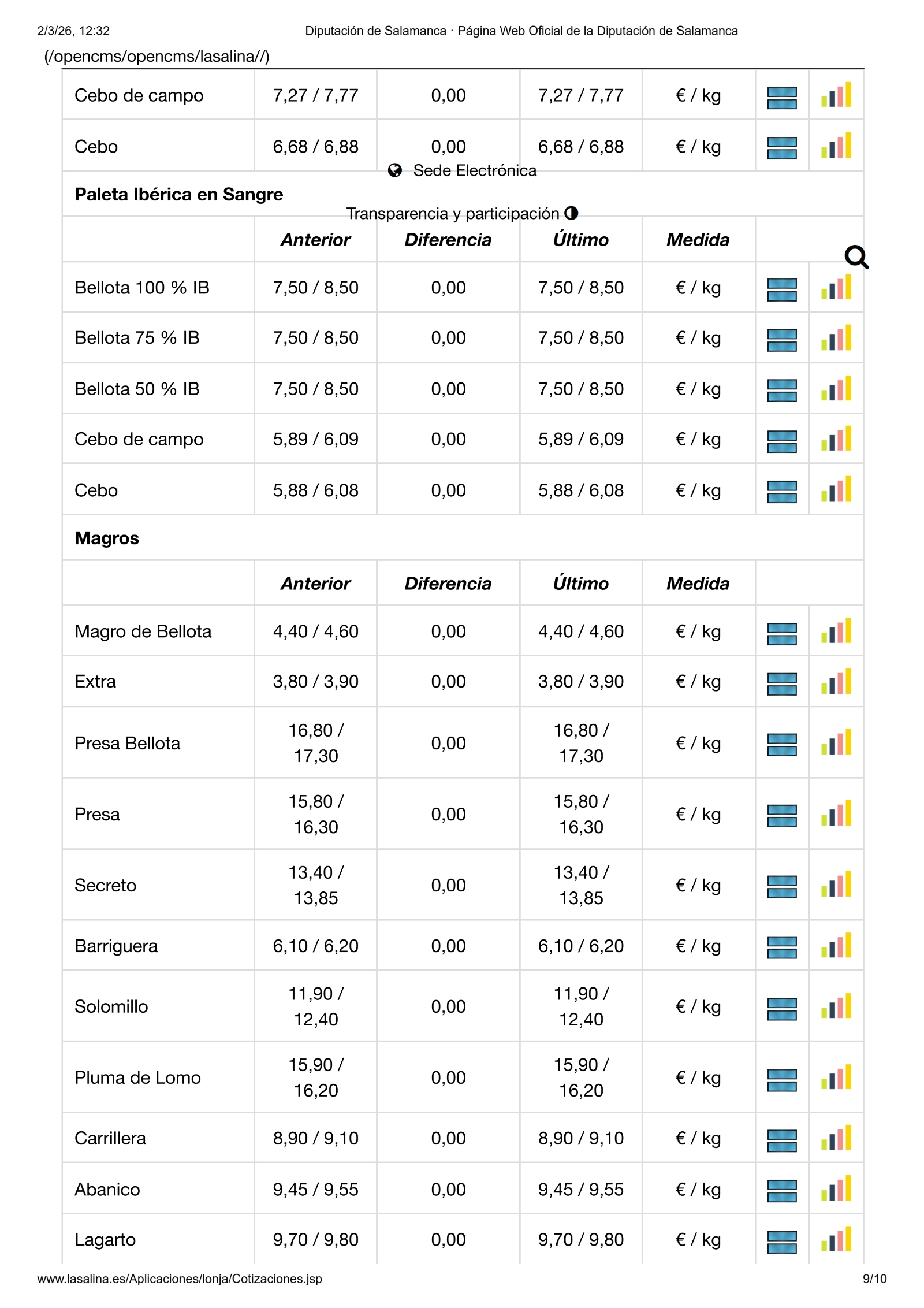
Task: Click the Magros section heading
Action: (x=107, y=538)
